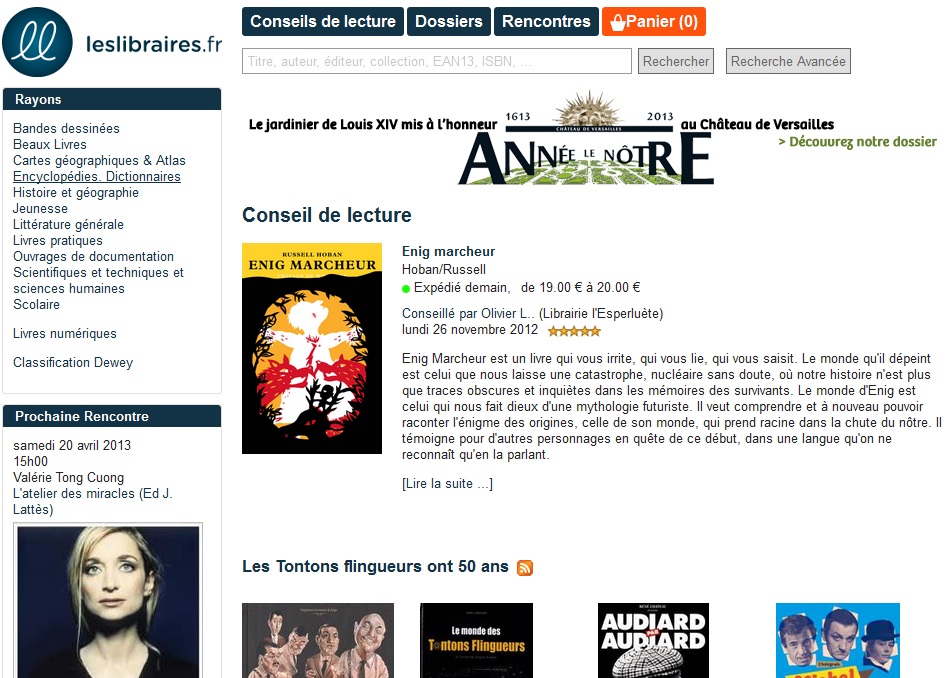Click the Valérie Tong Cuong portrait photo
Image resolution: width=948 pixels, height=678 pixels.
point(108,601)
